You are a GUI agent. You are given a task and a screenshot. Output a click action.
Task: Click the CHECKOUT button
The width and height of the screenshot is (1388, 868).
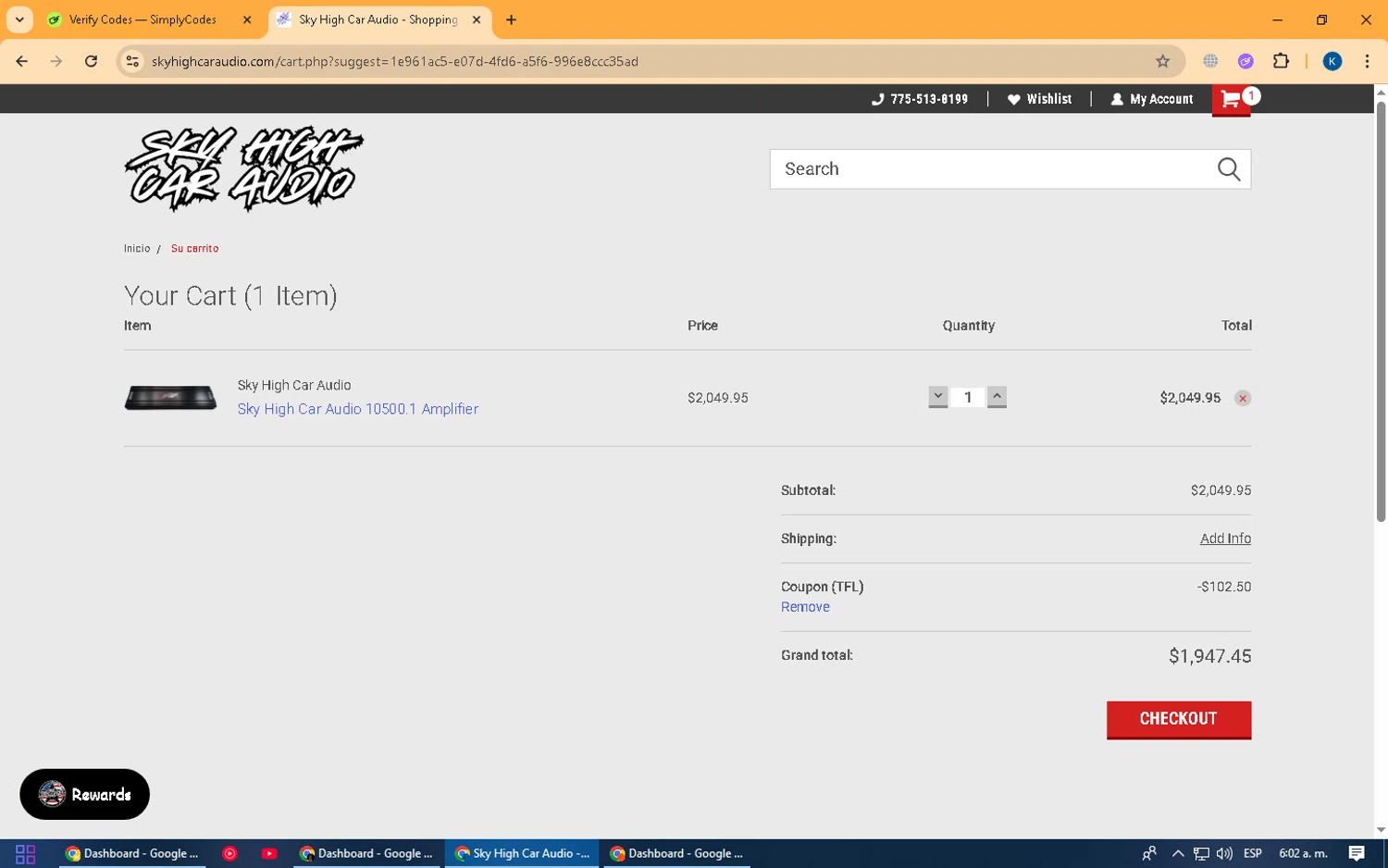coord(1179,719)
